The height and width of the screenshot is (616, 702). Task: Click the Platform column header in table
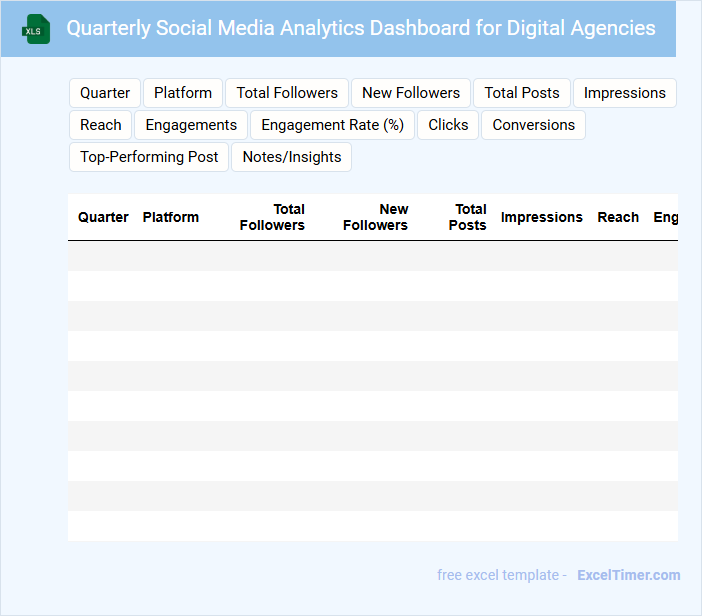[x=171, y=217]
